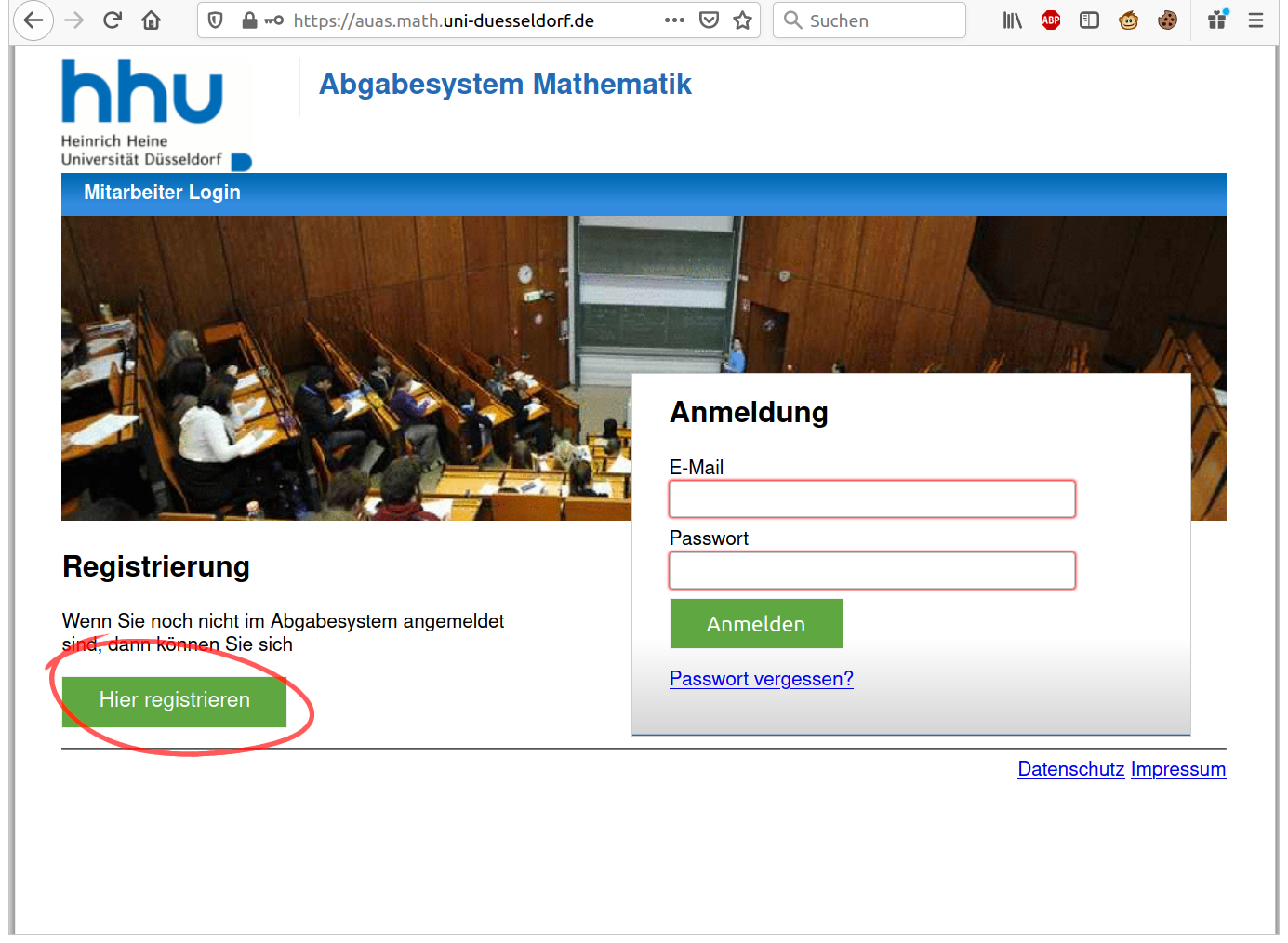The image size is (1288, 943).
Task: Save page to Pocket icon
Action: [709, 20]
